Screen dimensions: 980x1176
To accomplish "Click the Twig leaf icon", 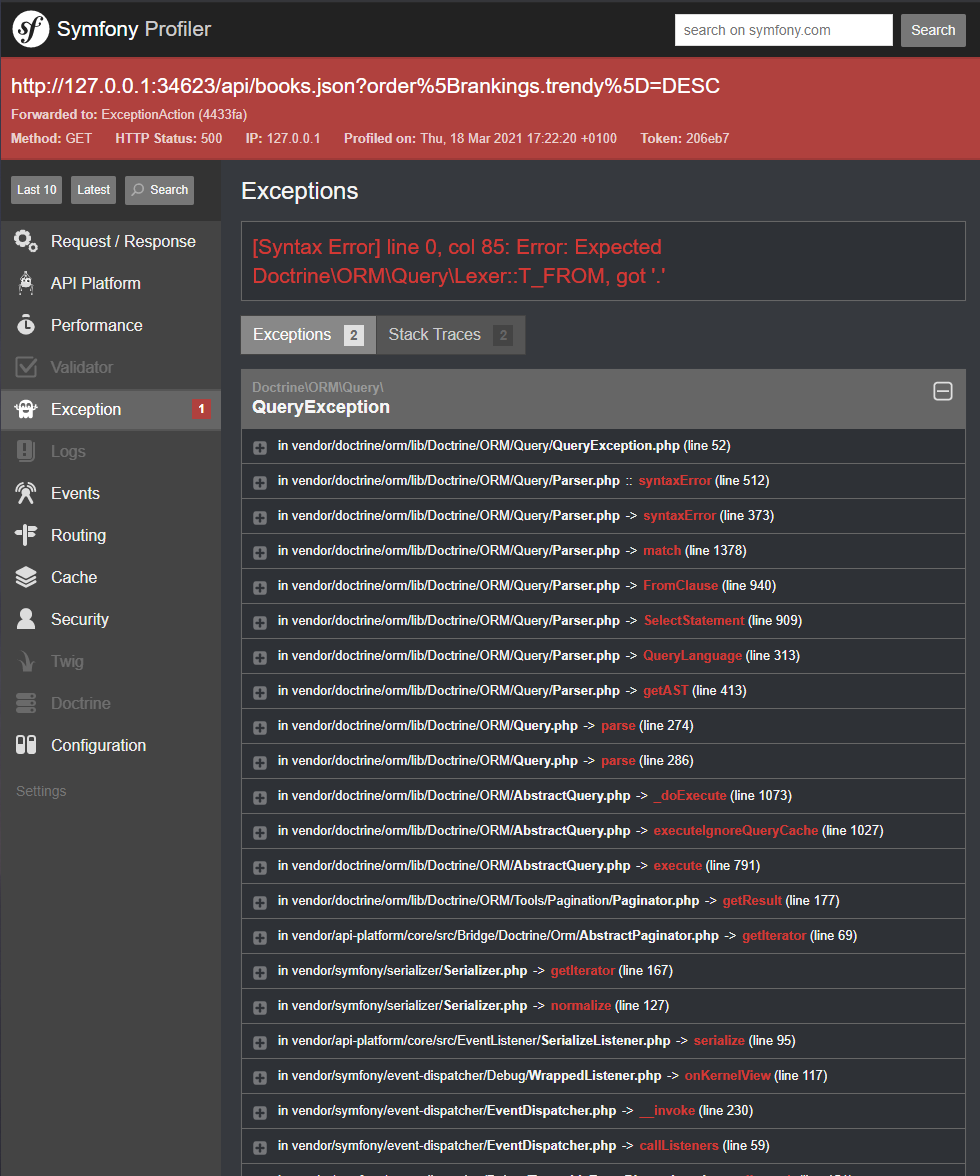I will coord(25,662).
